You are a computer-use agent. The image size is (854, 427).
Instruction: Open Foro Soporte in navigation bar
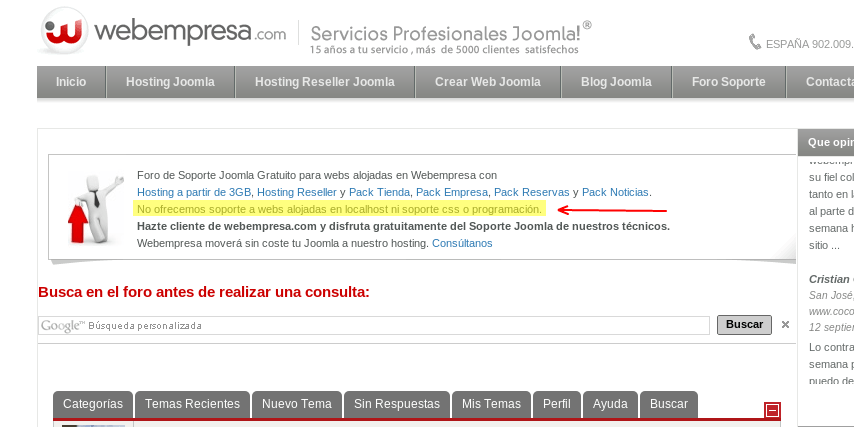(x=729, y=82)
